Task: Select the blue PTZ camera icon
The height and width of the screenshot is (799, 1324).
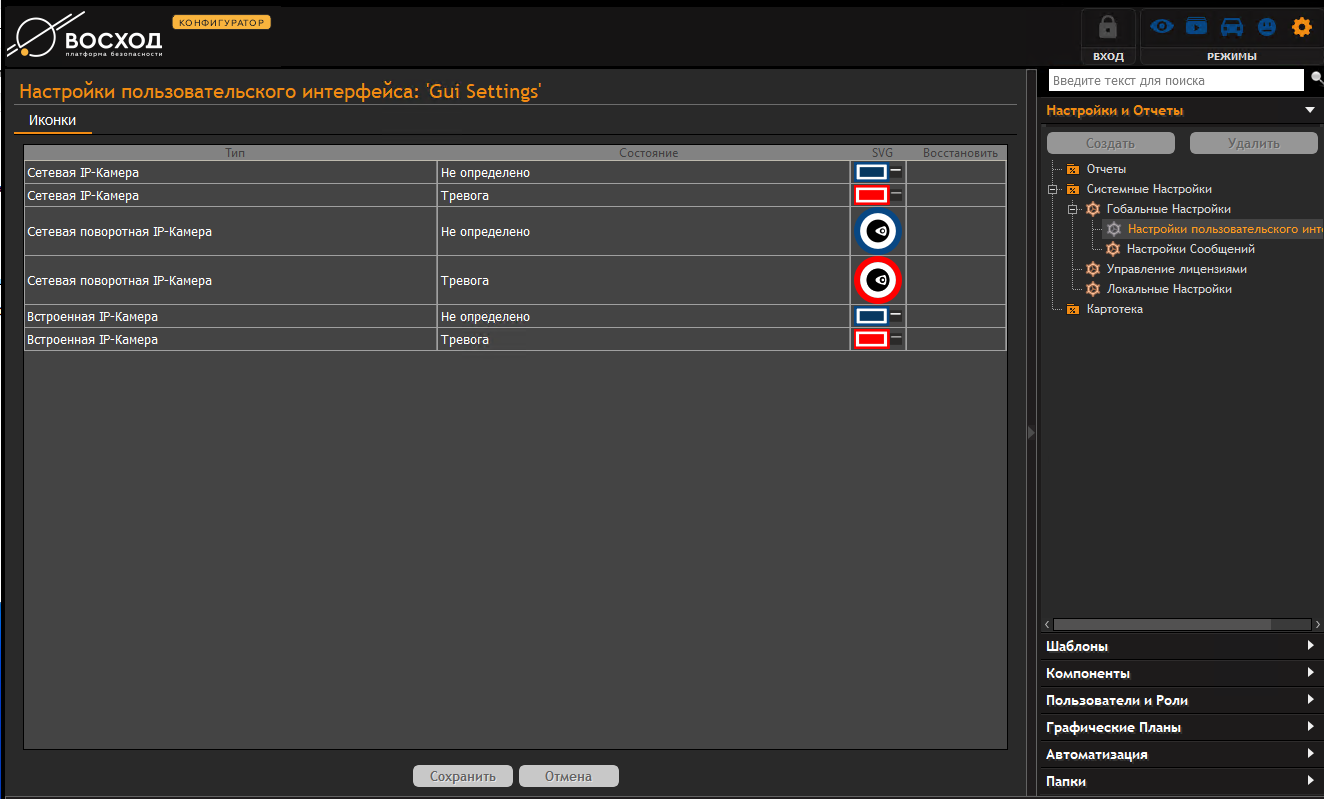Action: 878,231
